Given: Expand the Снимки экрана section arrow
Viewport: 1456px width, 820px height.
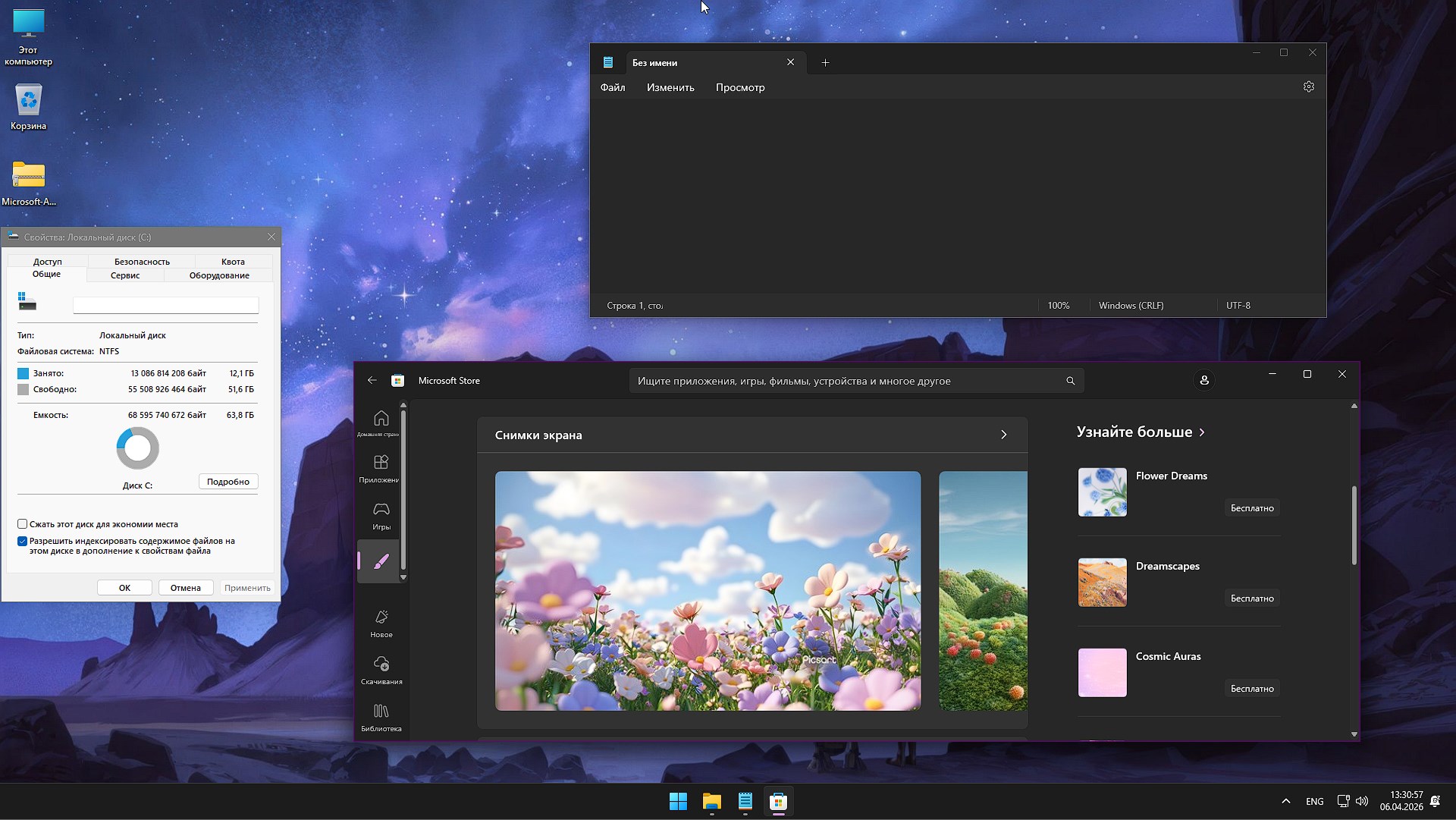Looking at the screenshot, I should 1004,435.
